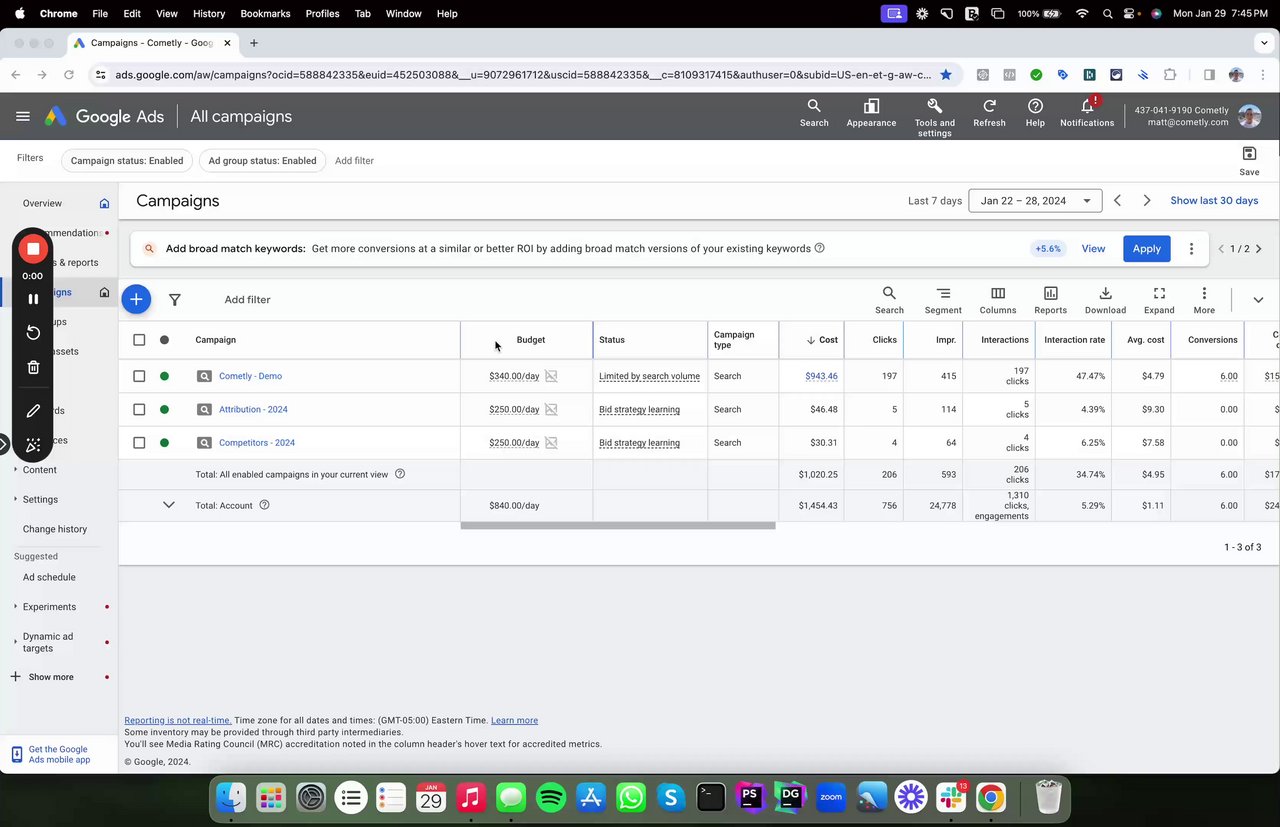
Task: Go to next date range arrow
Action: (1147, 201)
